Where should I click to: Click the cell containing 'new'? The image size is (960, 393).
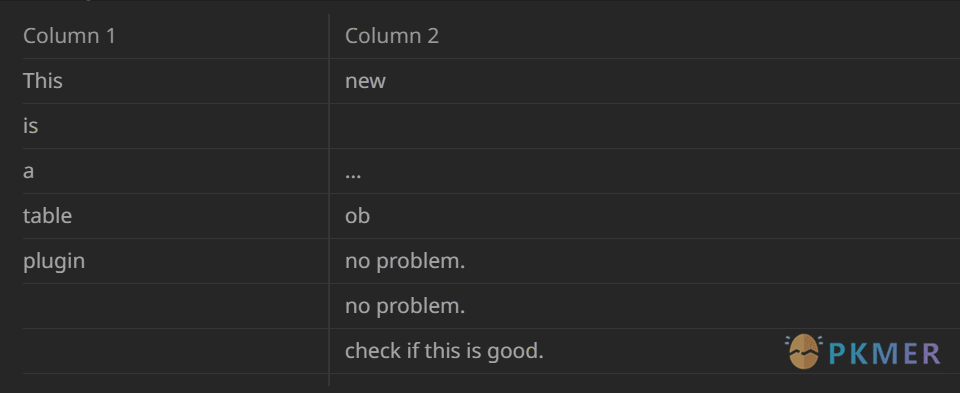click(x=645, y=81)
